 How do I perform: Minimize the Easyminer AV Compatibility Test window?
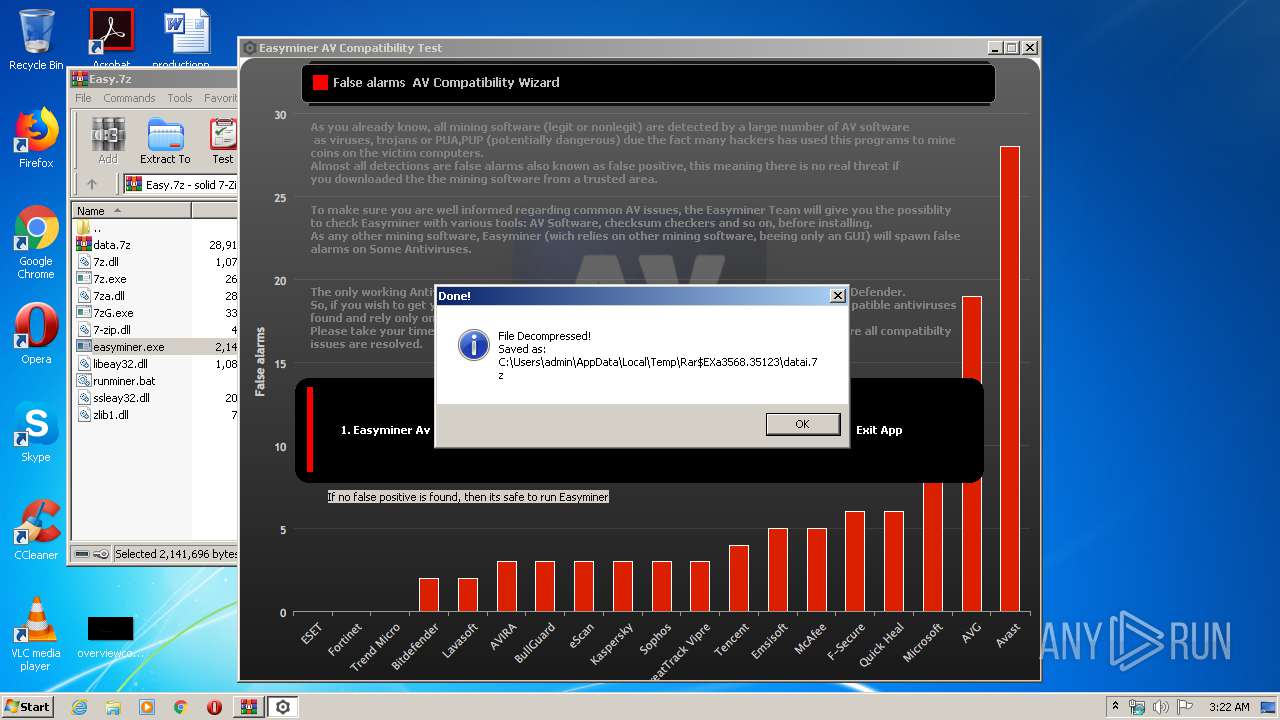coord(995,48)
